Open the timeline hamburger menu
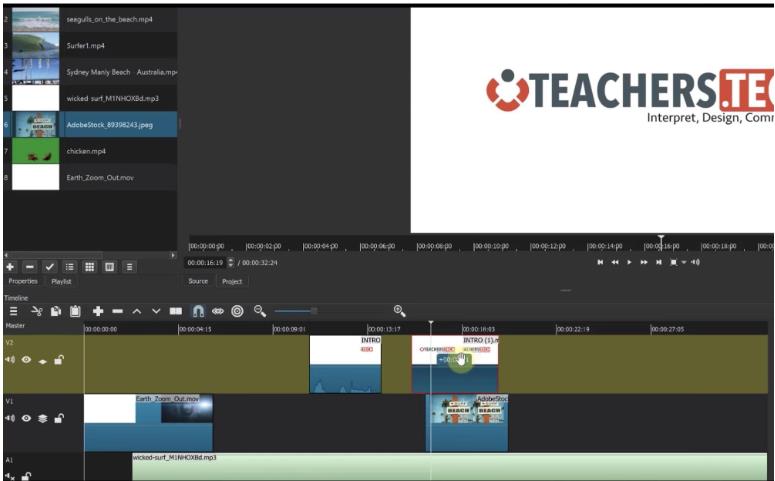 13,311
